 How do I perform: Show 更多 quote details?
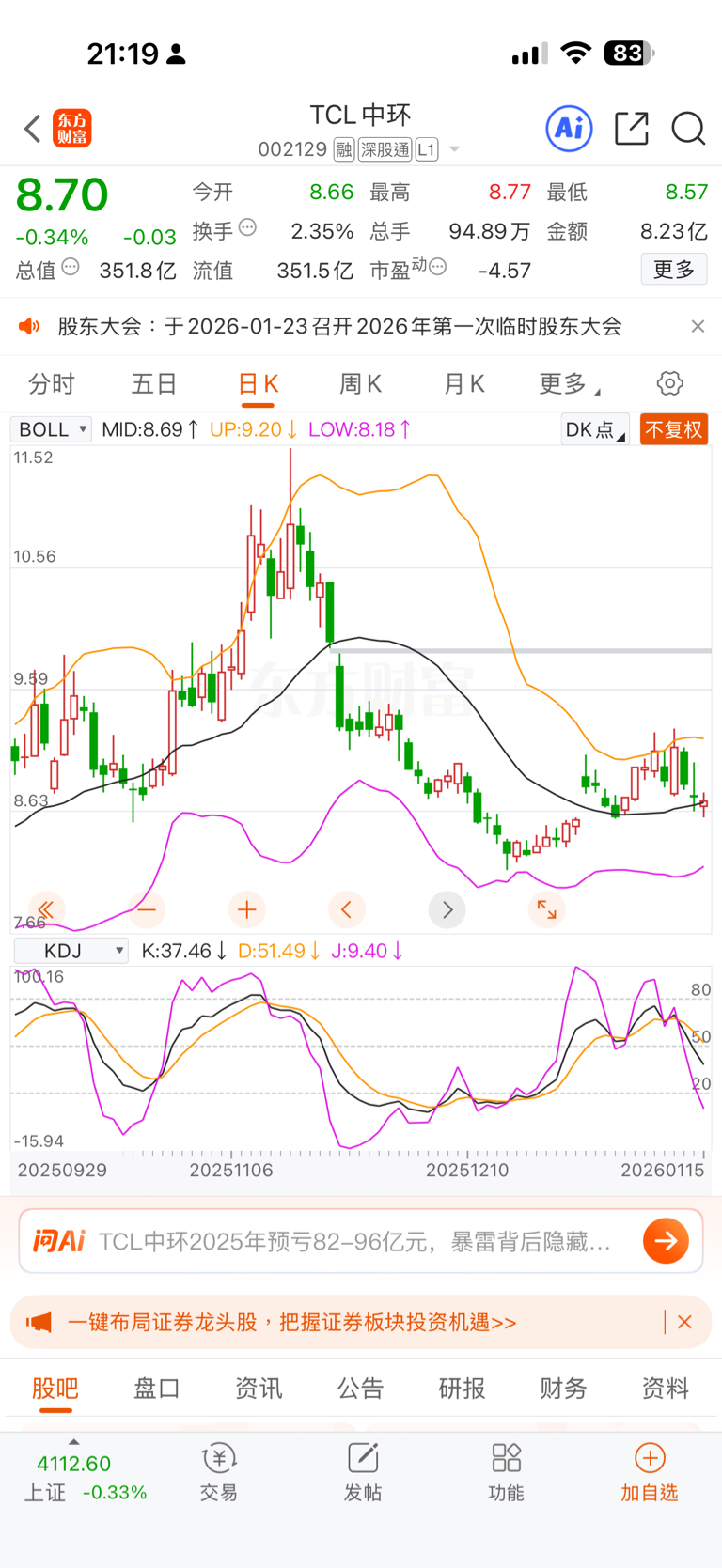tap(674, 270)
